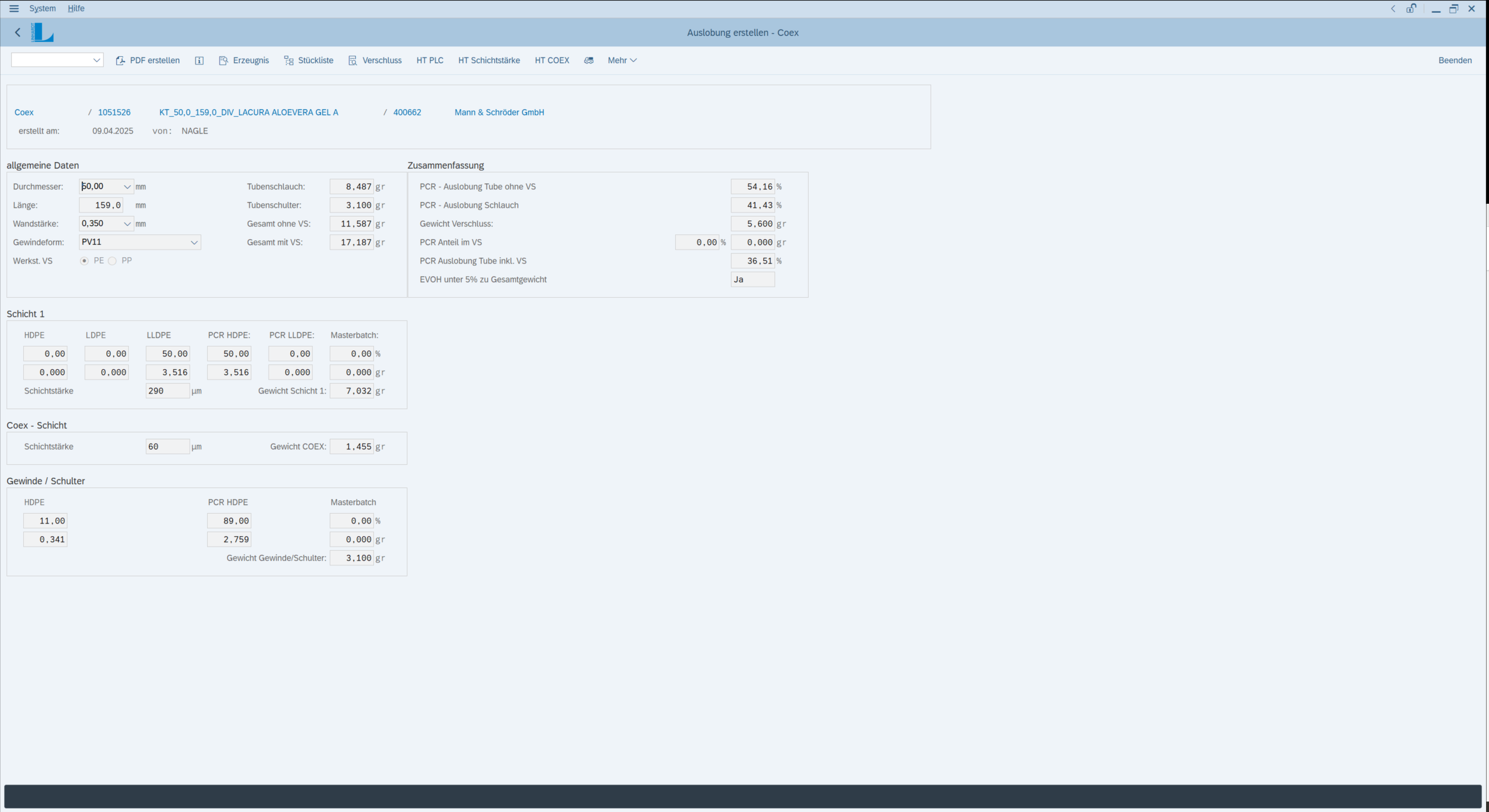
Task: Click the Coex-Schicht Schichtstärke input field
Action: (x=167, y=447)
